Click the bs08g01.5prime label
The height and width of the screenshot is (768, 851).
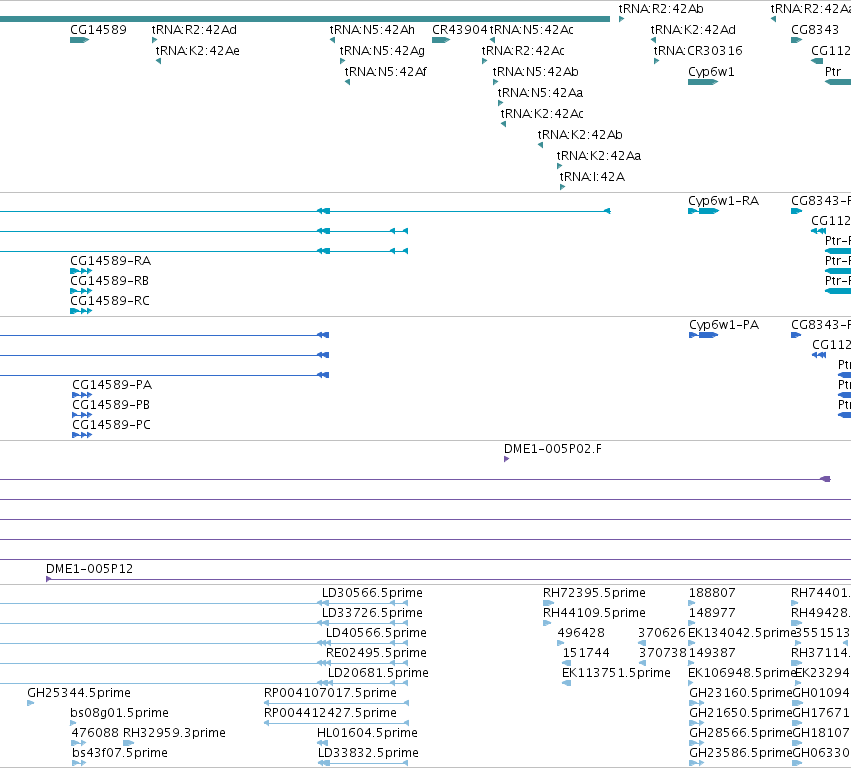(x=119, y=713)
